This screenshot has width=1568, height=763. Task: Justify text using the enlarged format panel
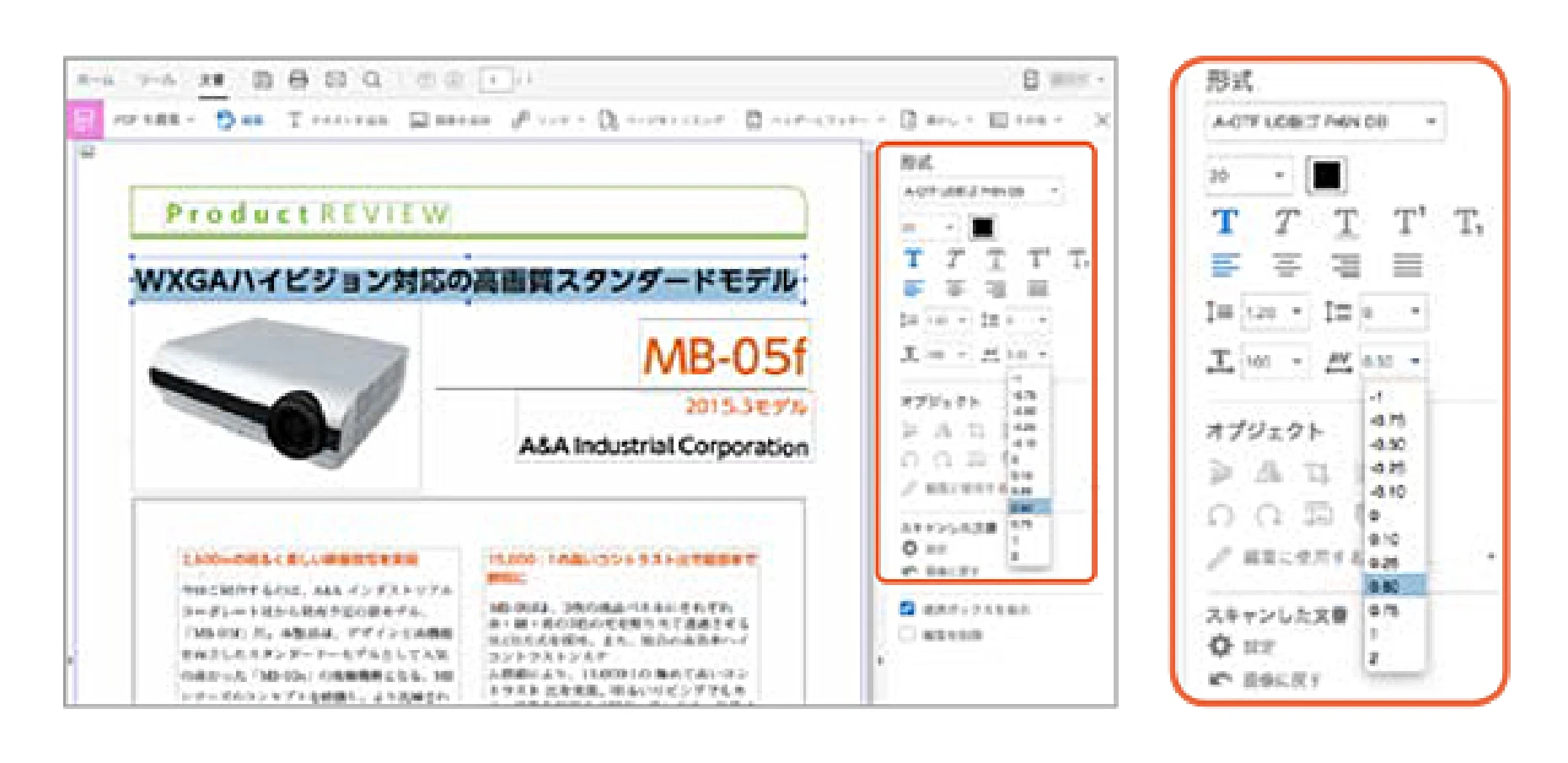pyautogui.click(x=1407, y=266)
